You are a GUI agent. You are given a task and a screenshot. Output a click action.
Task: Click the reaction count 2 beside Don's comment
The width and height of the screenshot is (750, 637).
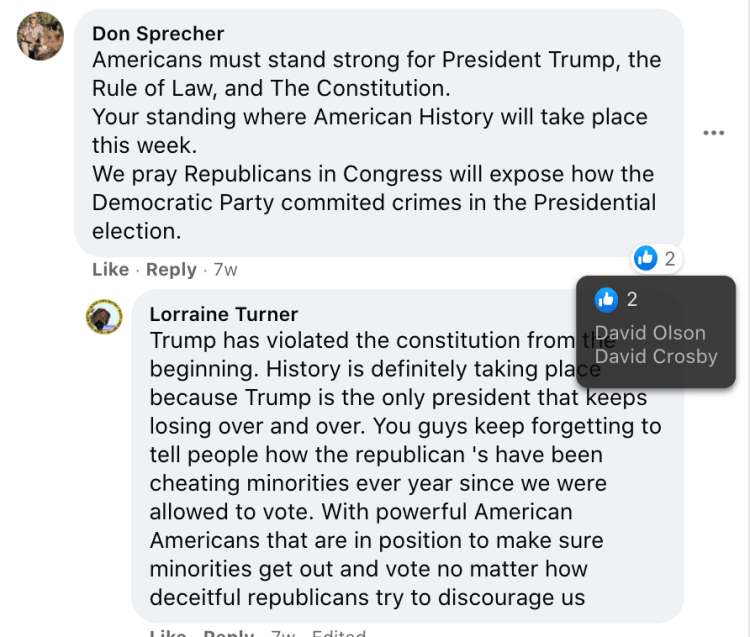tap(669, 259)
